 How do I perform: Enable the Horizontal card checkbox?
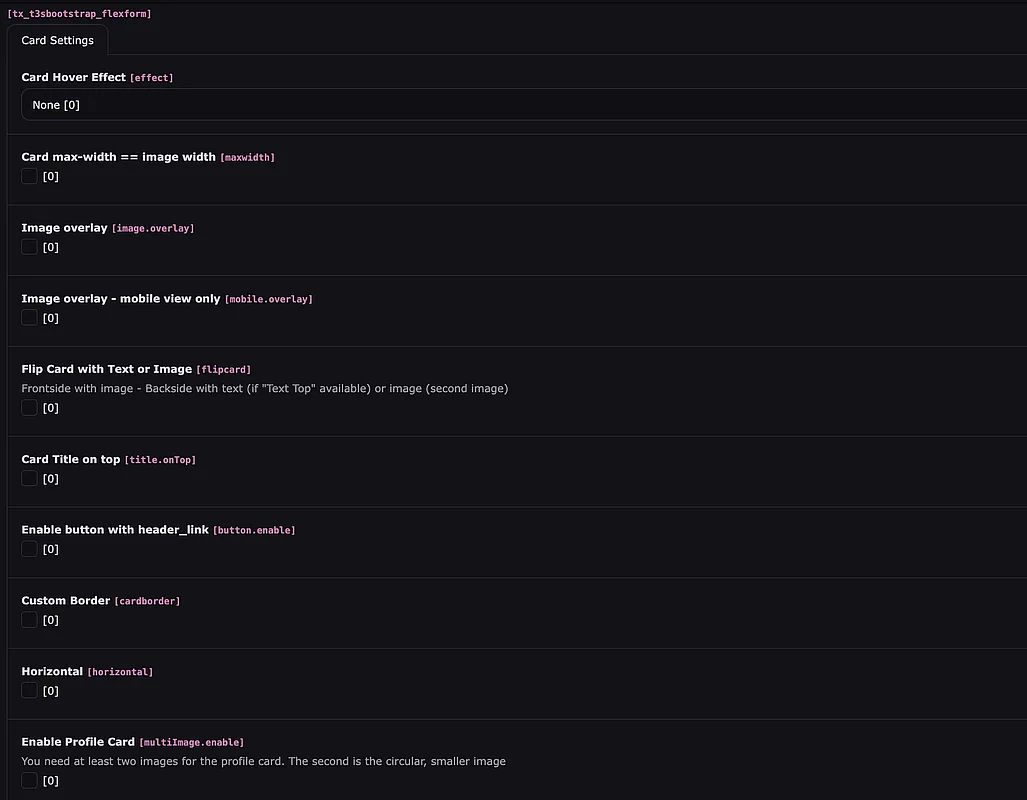(x=30, y=691)
